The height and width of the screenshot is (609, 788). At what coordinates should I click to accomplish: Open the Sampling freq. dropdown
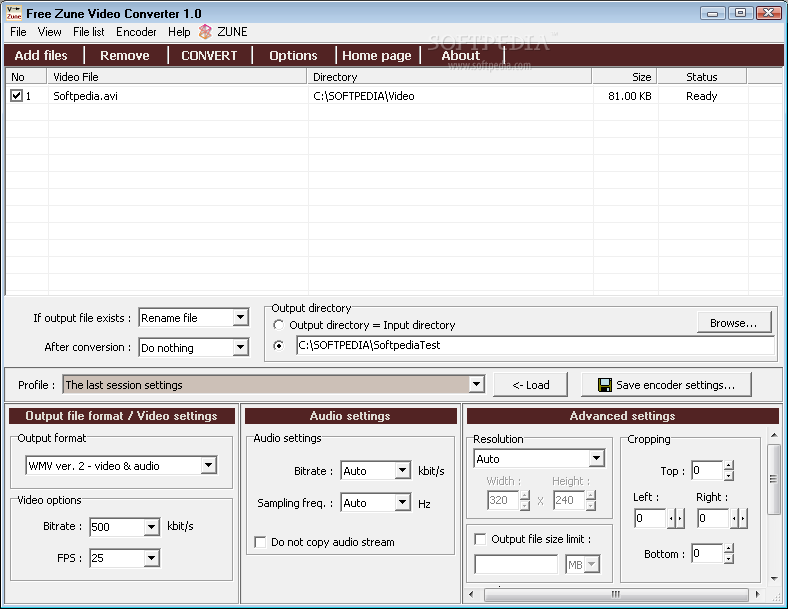[402, 502]
